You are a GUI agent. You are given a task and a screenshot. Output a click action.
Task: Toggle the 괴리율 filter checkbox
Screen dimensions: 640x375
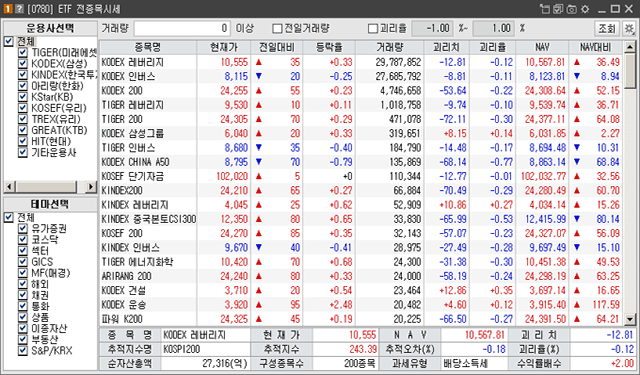coord(373,29)
